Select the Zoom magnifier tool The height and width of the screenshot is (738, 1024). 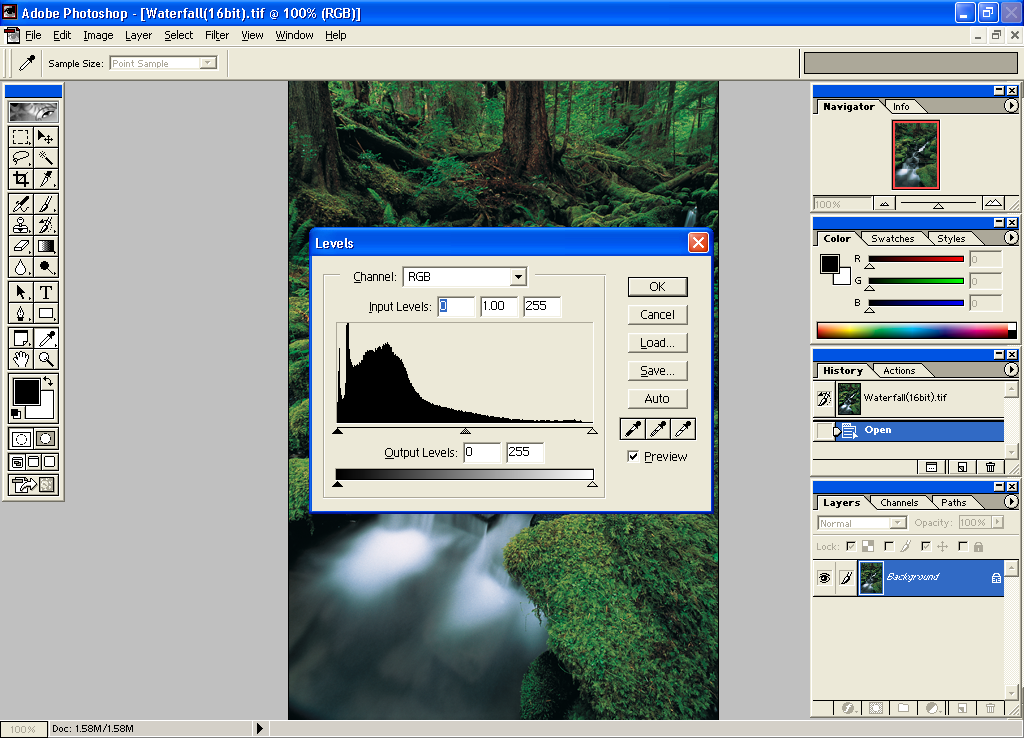pyautogui.click(x=46, y=359)
